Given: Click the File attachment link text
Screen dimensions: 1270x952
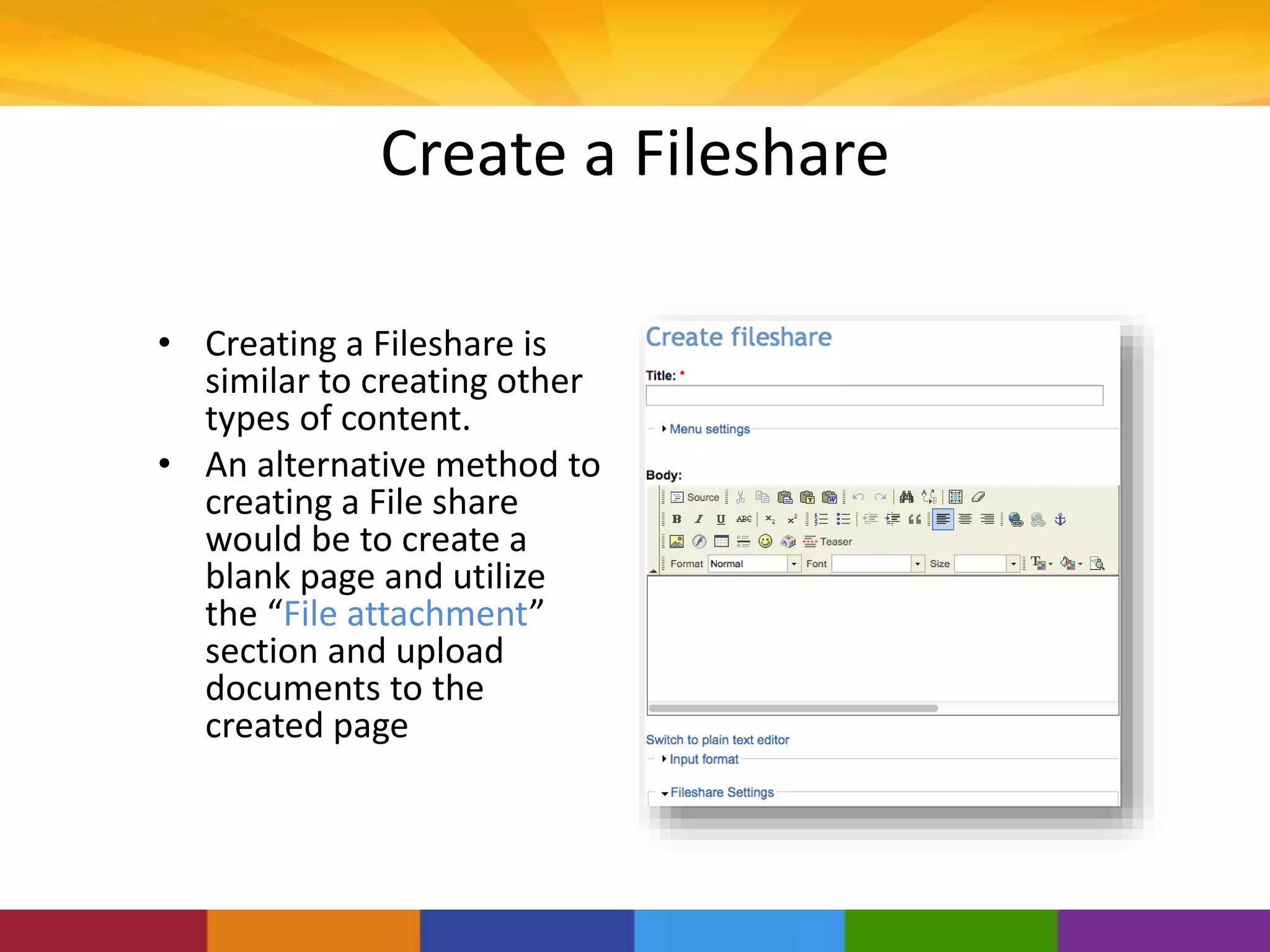Looking at the screenshot, I should click(x=405, y=614).
